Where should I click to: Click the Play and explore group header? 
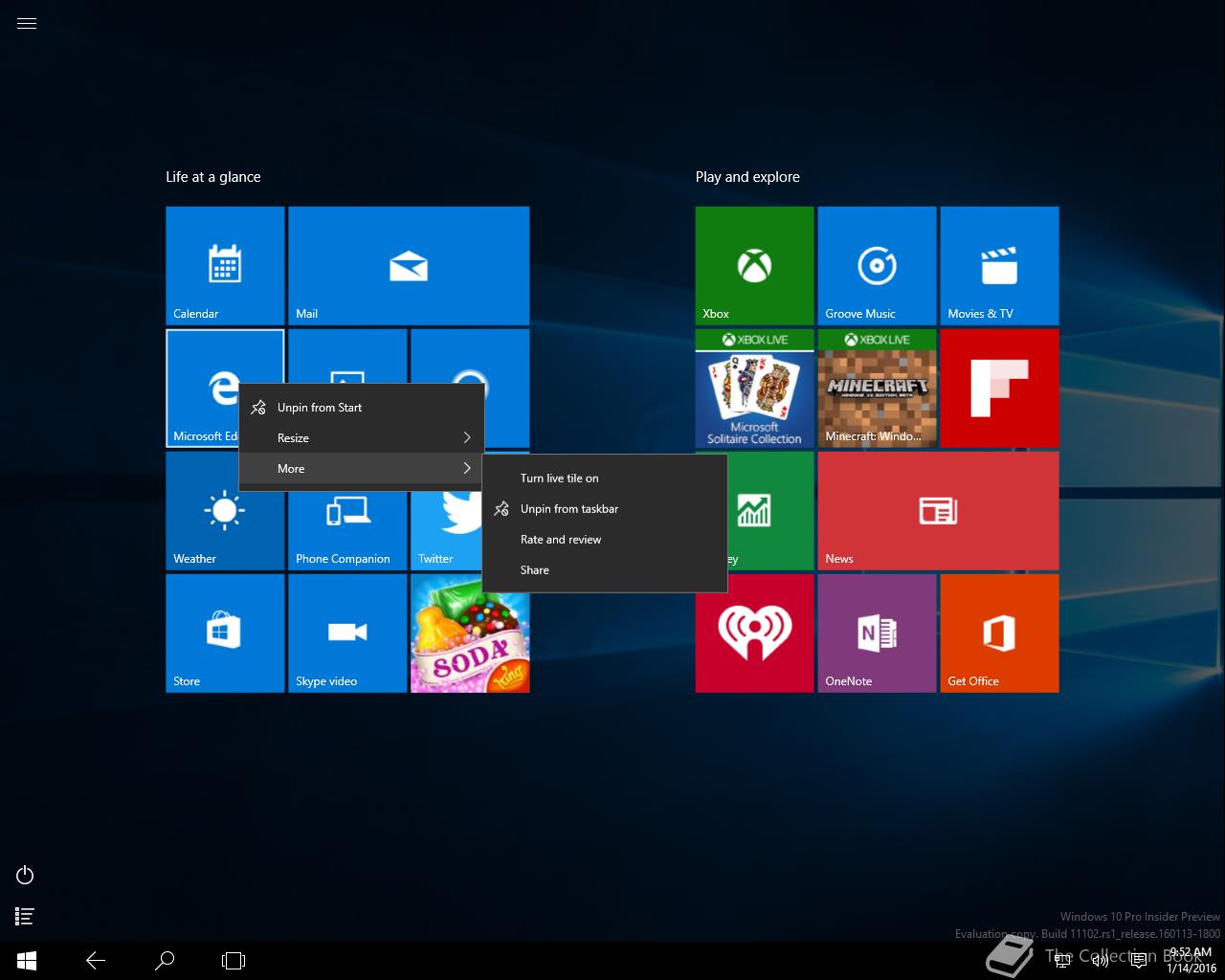[747, 177]
